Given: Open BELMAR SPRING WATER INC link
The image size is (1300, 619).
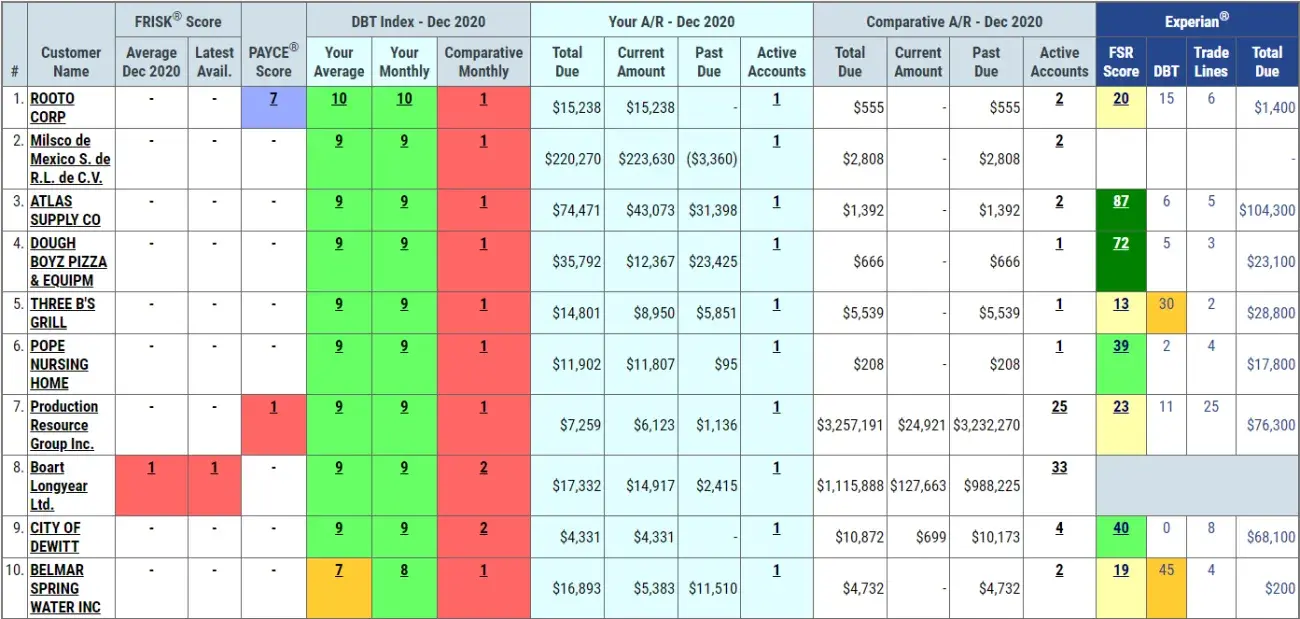Looking at the screenshot, I should click(x=65, y=588).
